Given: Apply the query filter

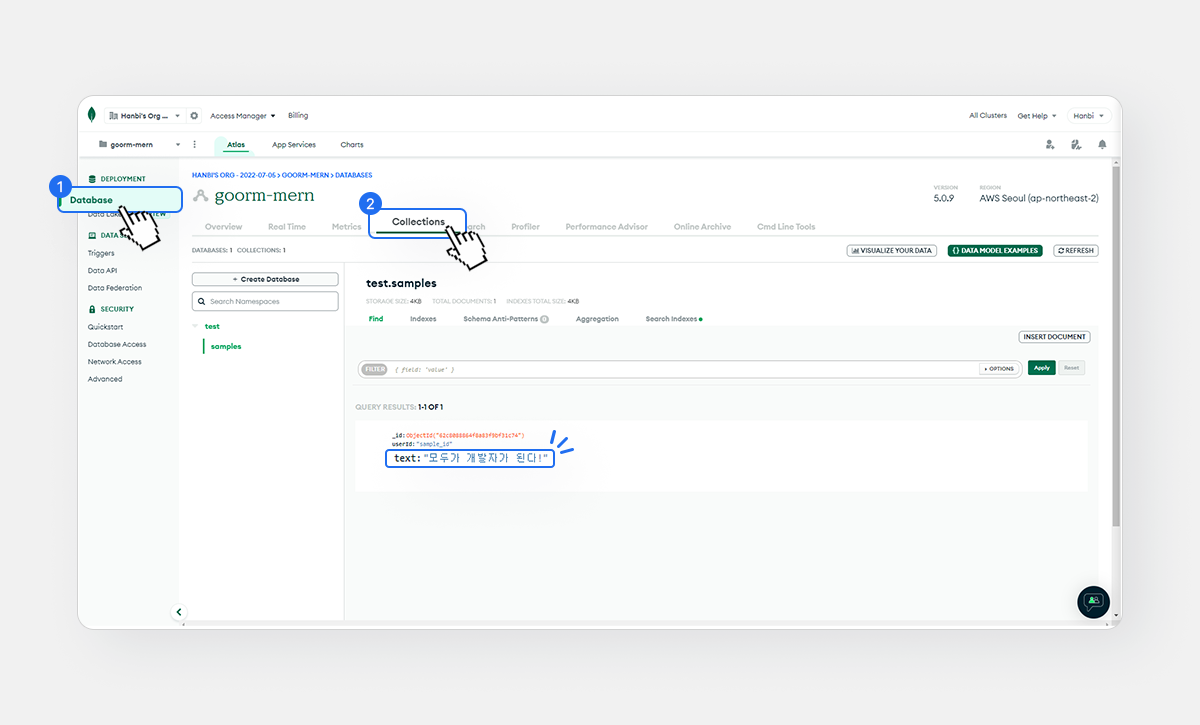Looking at the screenshot, I should click(1041, 368).
